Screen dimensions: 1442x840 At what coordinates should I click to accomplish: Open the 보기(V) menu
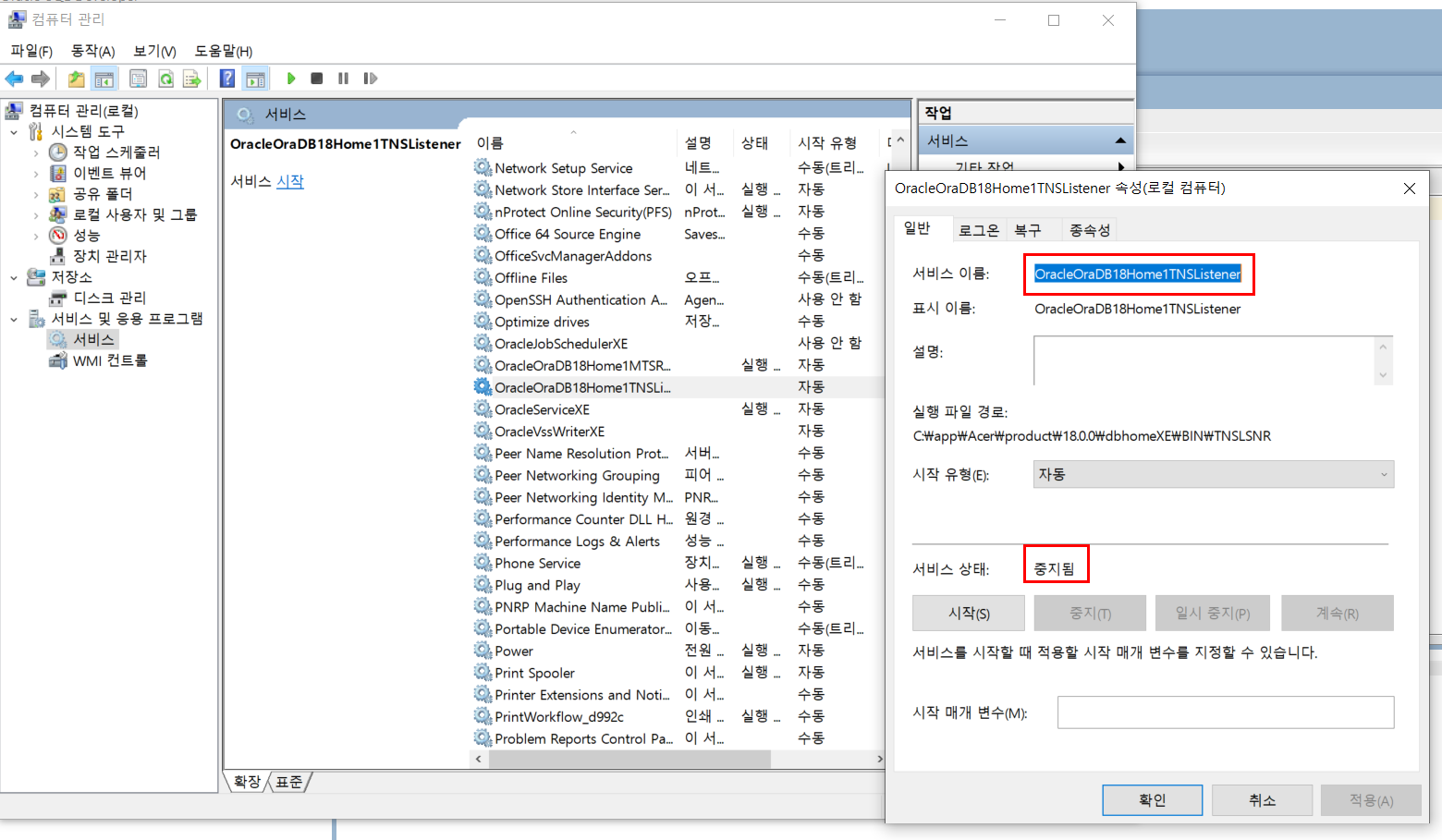click(154, 51)
